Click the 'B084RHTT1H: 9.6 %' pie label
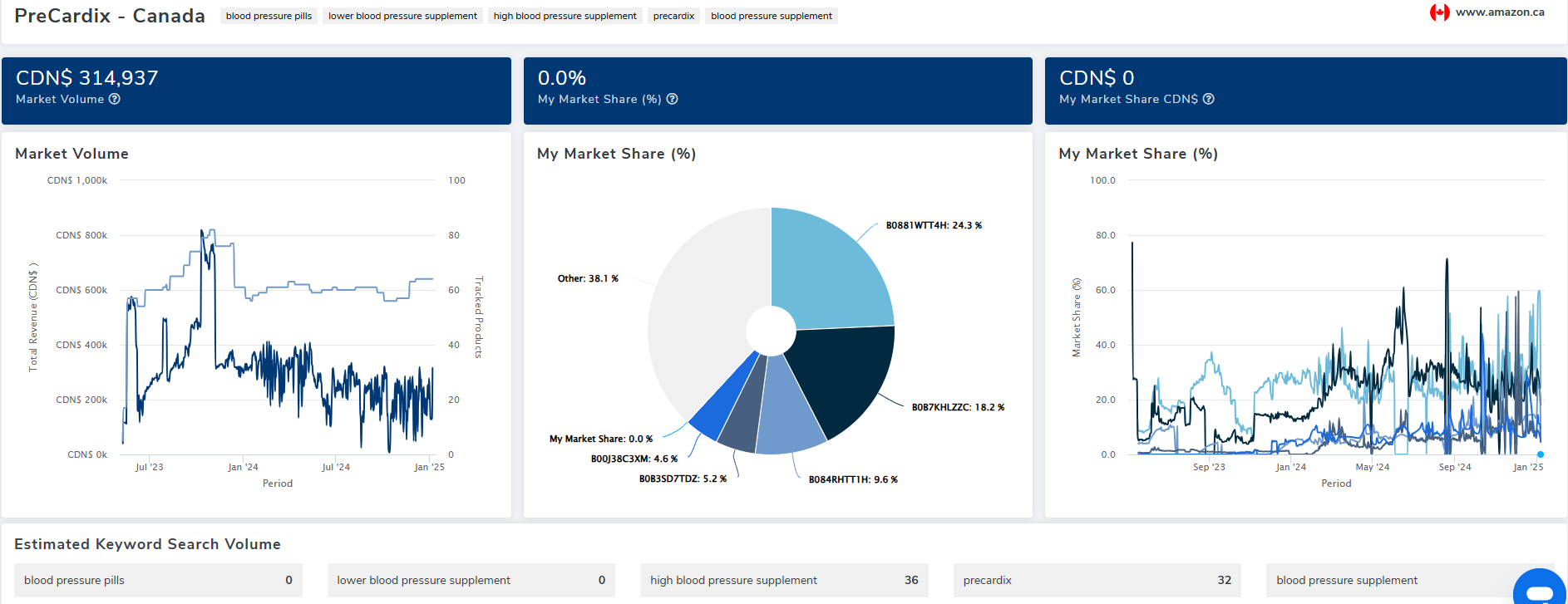The height and width of the screenshot is (604, 1568). (x=853, y=479)
